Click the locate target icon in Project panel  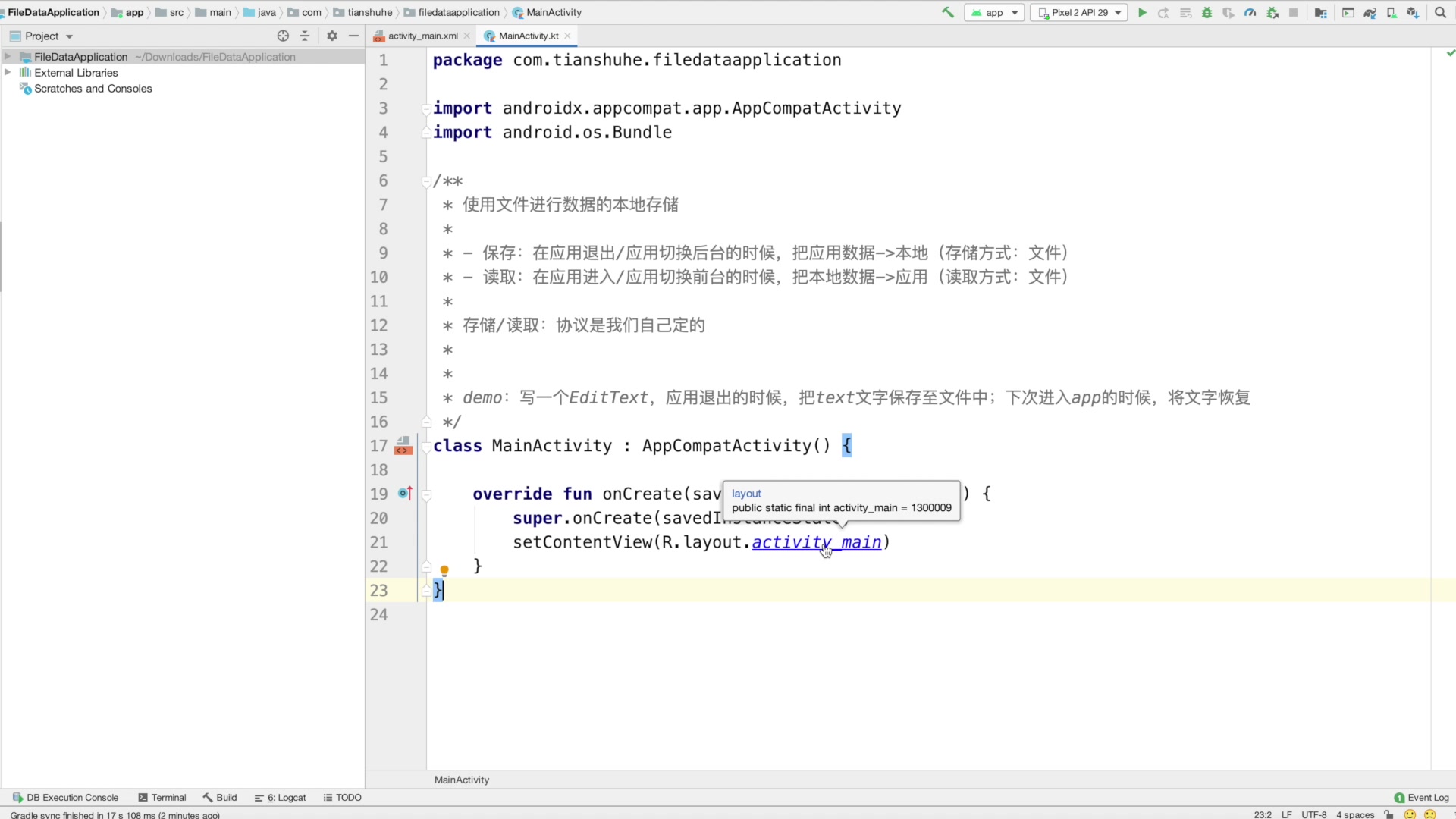tap(283, 36)
